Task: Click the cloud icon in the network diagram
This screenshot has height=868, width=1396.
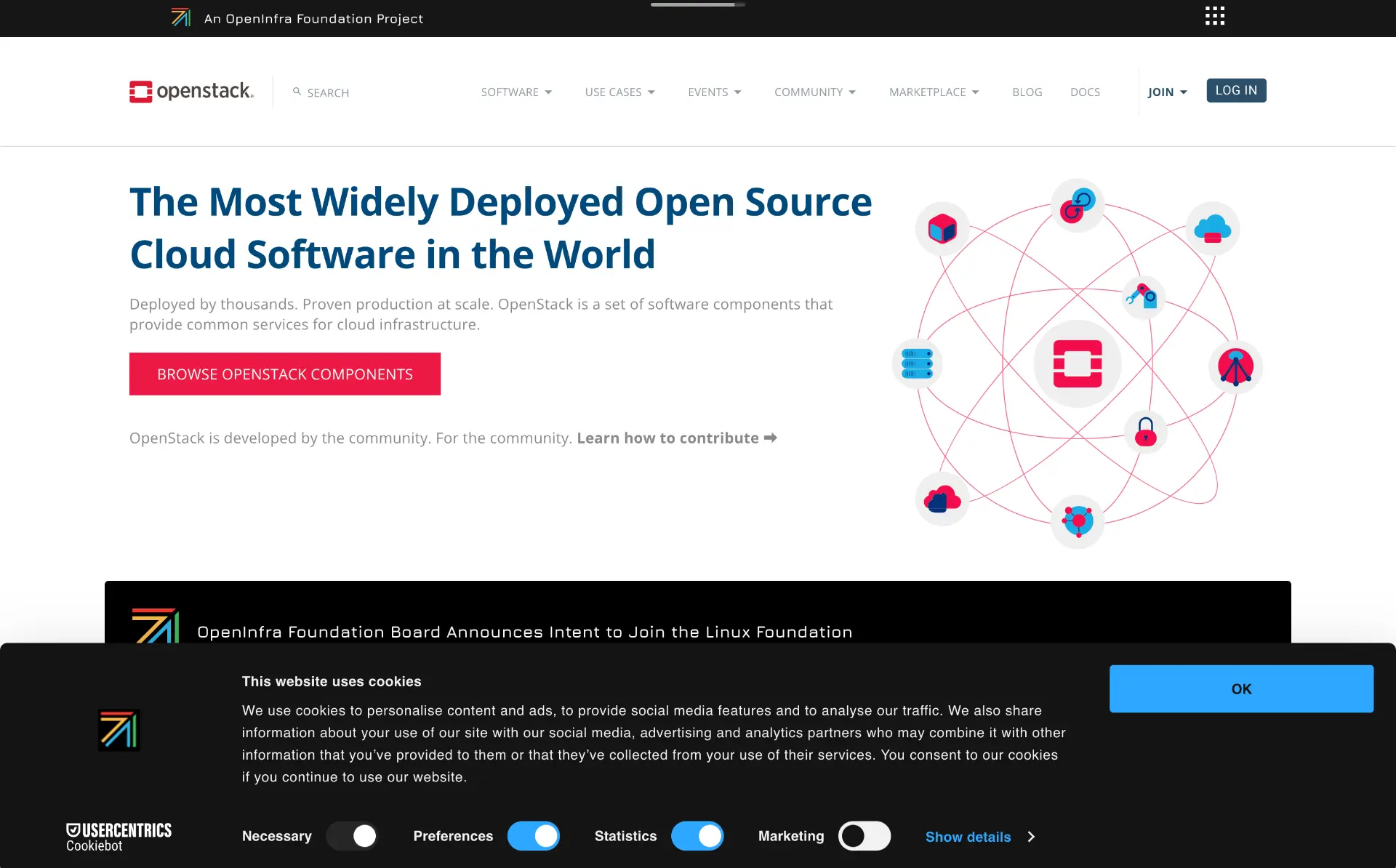Action: (x=1212, y=229)
